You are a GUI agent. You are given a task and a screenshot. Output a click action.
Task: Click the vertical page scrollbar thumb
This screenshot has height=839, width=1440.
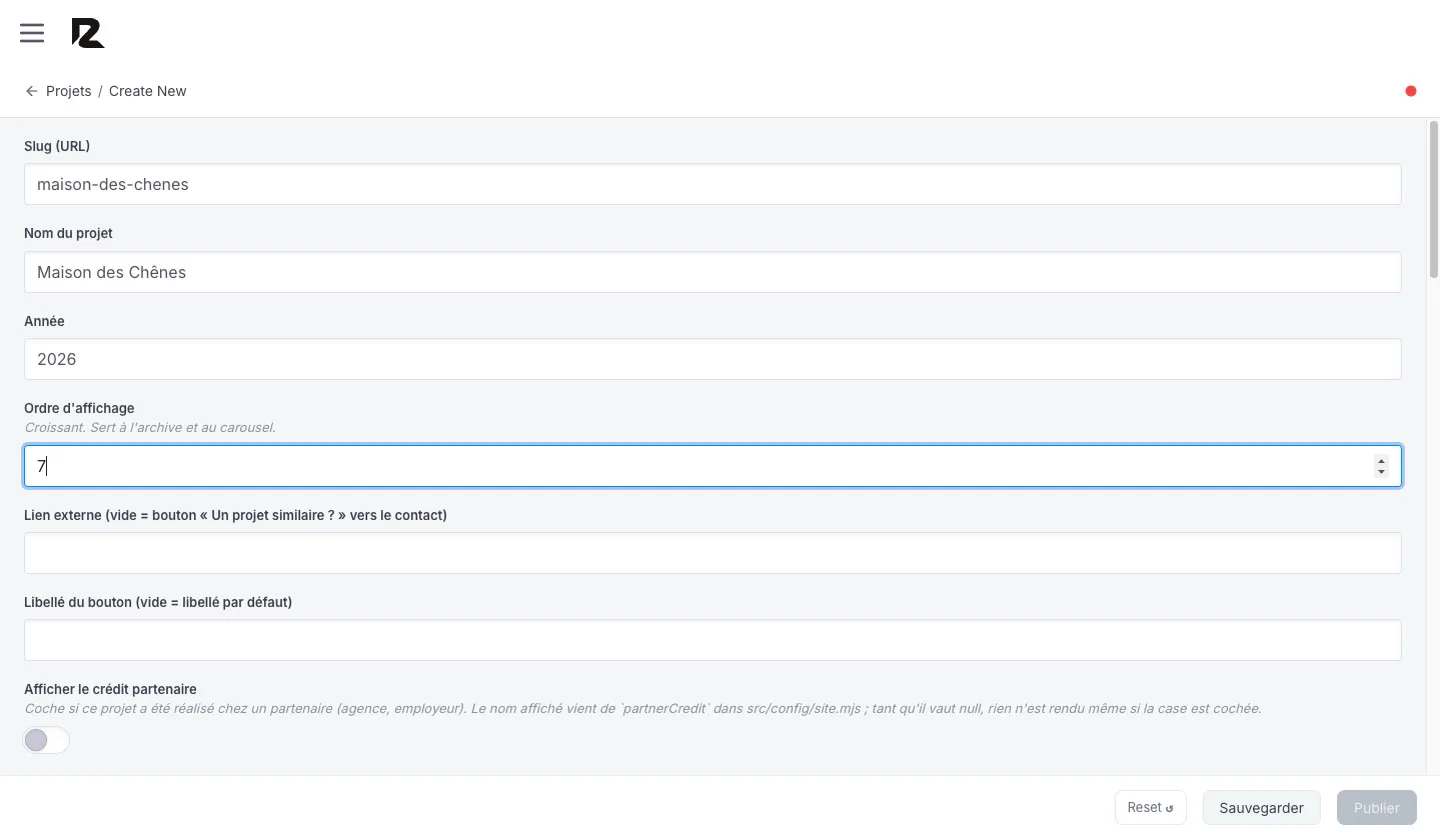(1433, 200)
